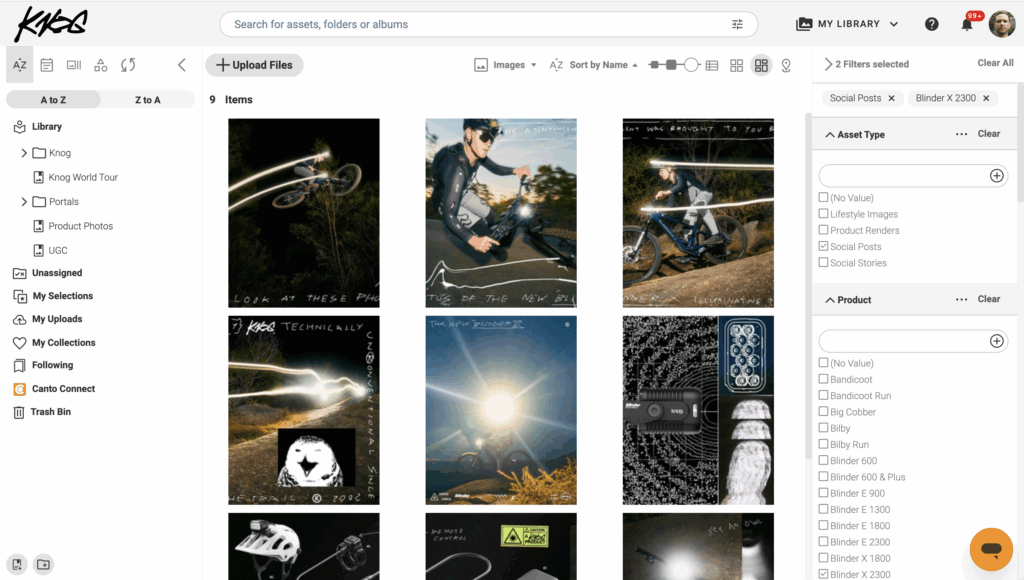Switch sorting to Z to A tab
The width and height of the screenshot is (1024, 580).
click(146, 99)
